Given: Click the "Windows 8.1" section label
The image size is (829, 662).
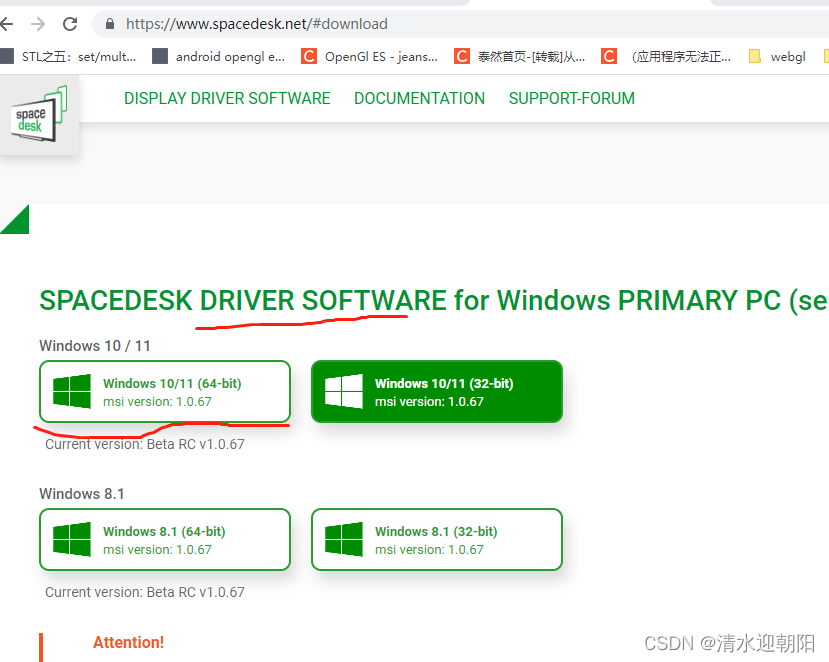Looking at the screenshot, I should coord(82,494).
